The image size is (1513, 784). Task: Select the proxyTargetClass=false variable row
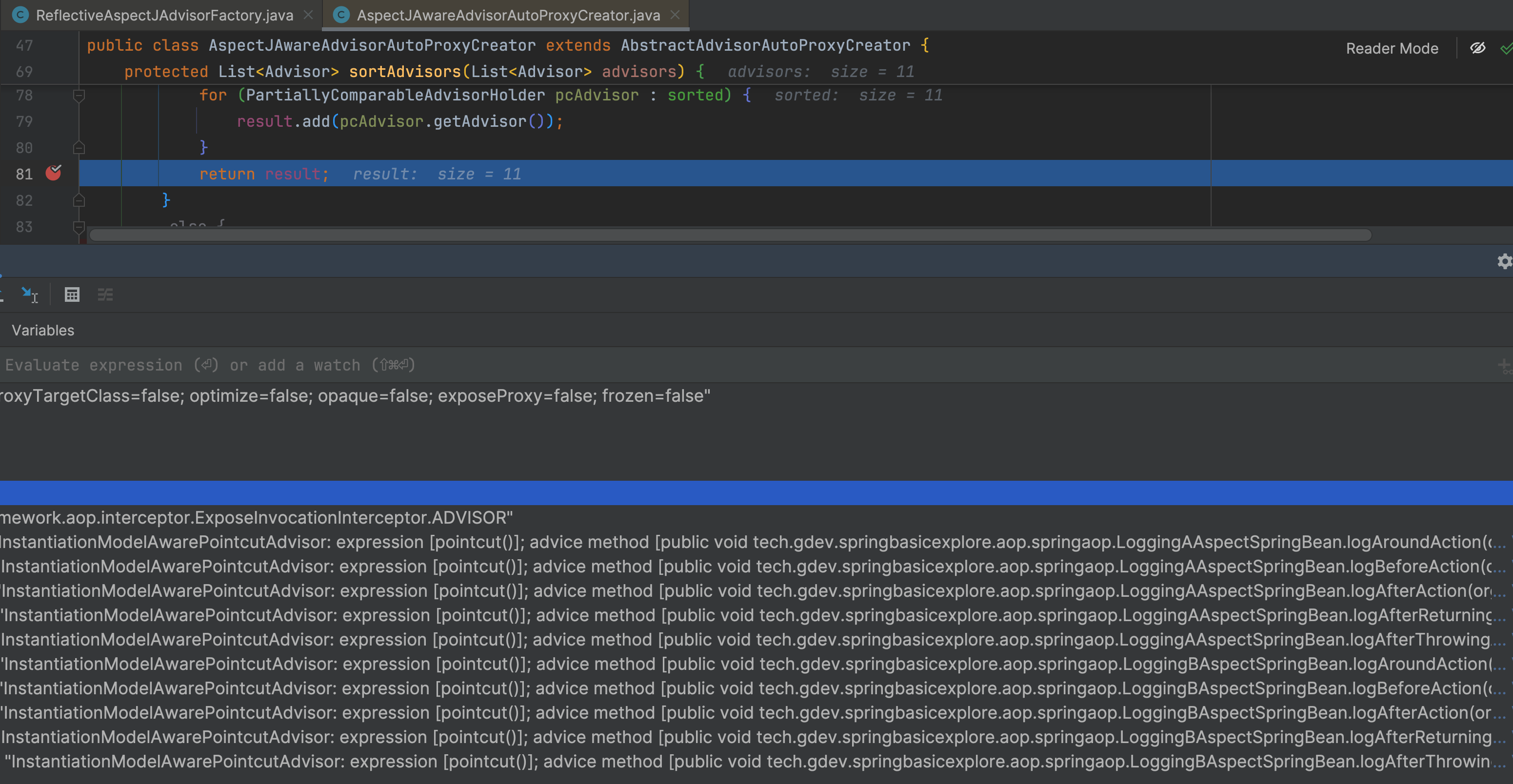pyautogui.click(x=756, y=396)
